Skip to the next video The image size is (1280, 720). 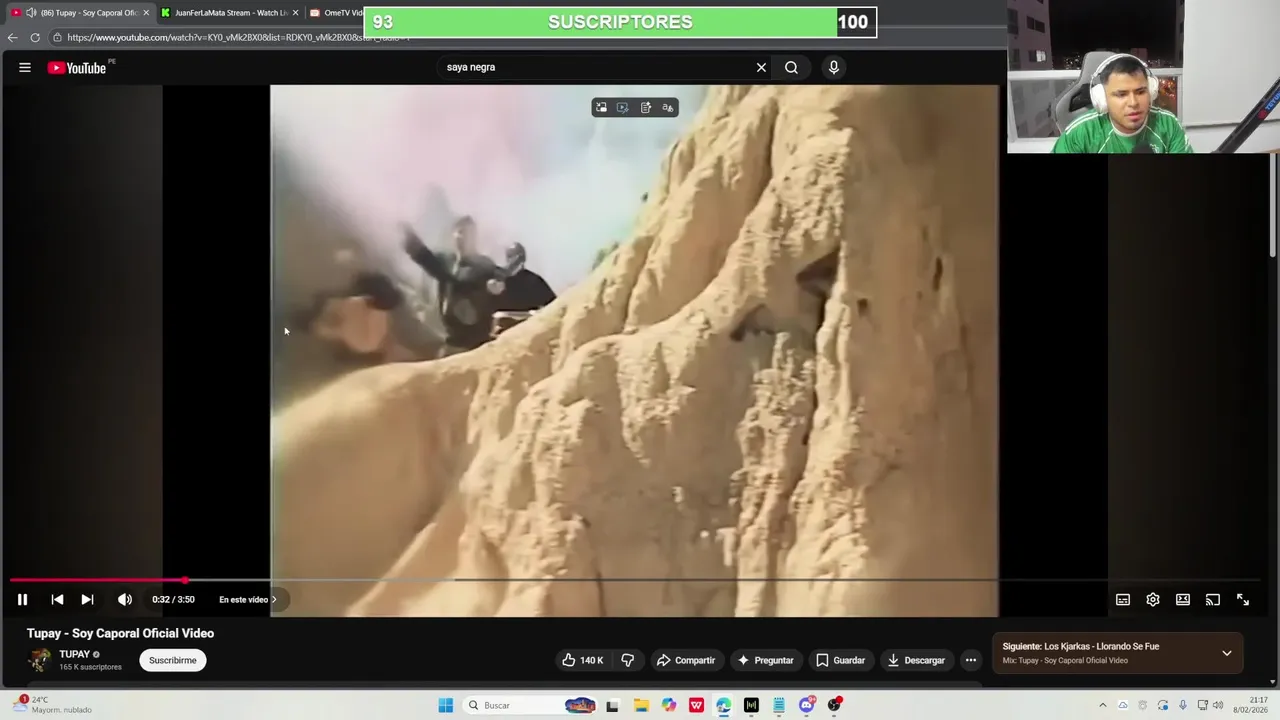tap(87, 599)
